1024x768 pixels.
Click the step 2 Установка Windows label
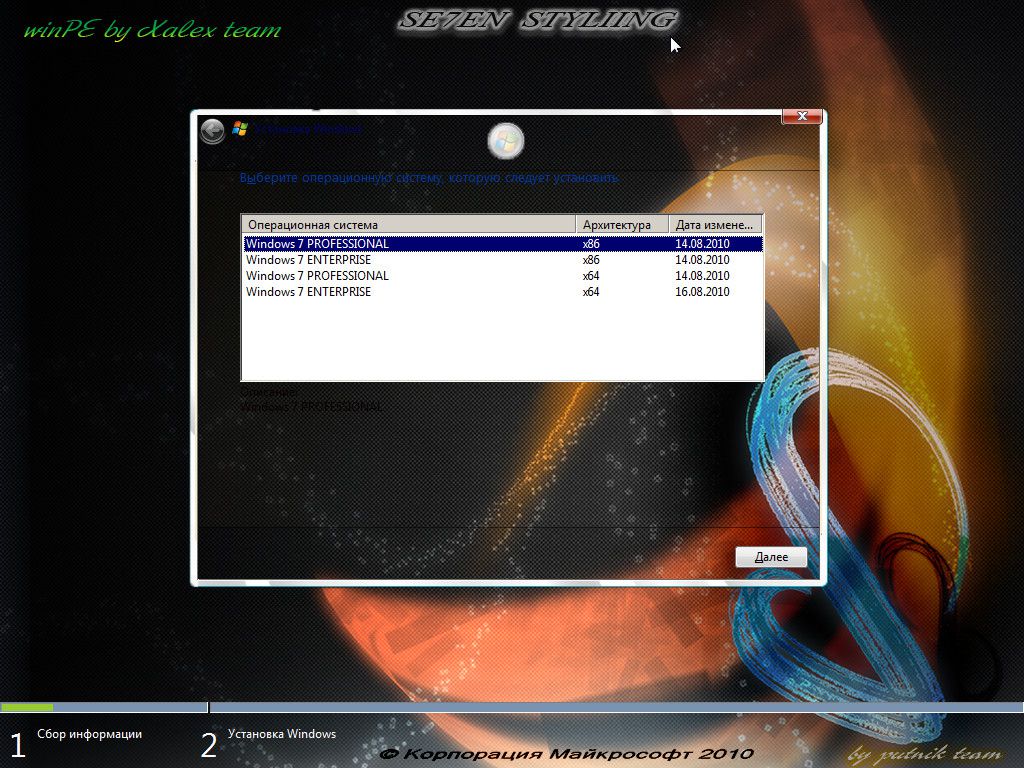[x=282, y=734]
